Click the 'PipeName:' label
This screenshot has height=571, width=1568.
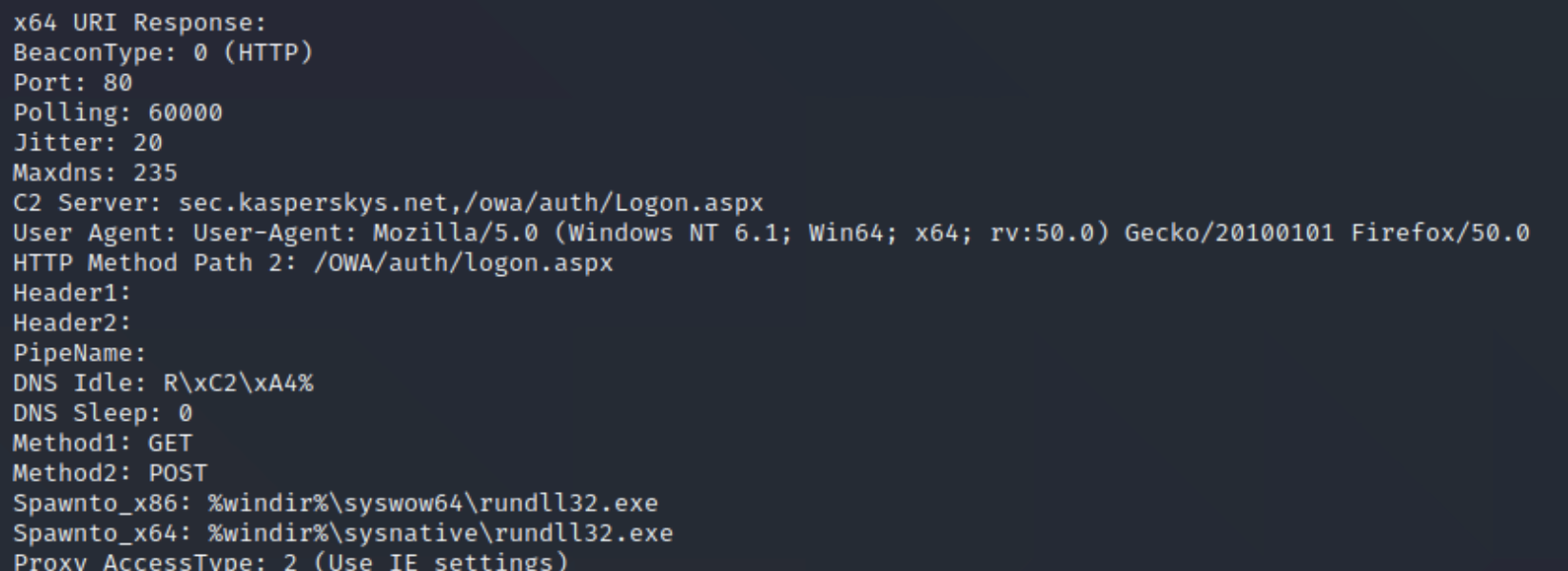79,353
